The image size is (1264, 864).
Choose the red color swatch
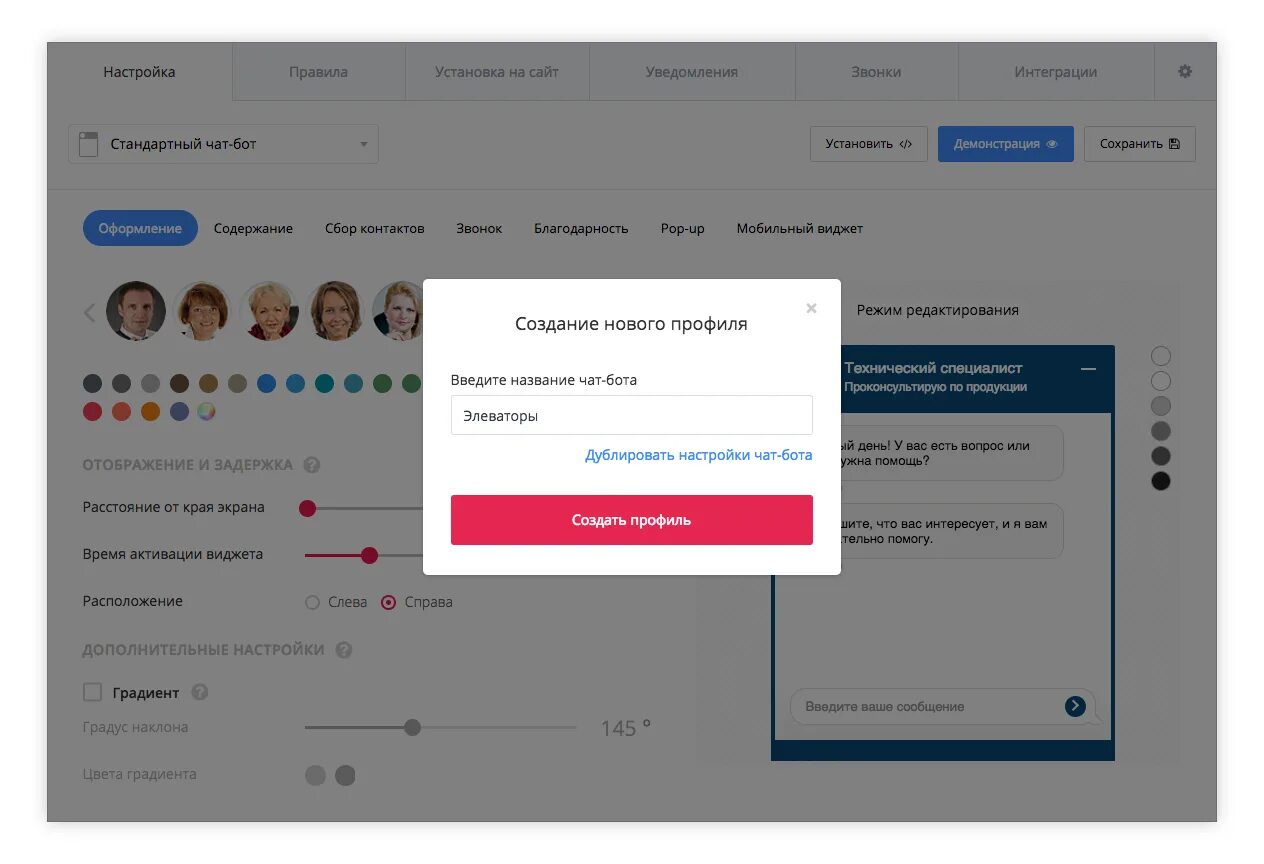93,411
